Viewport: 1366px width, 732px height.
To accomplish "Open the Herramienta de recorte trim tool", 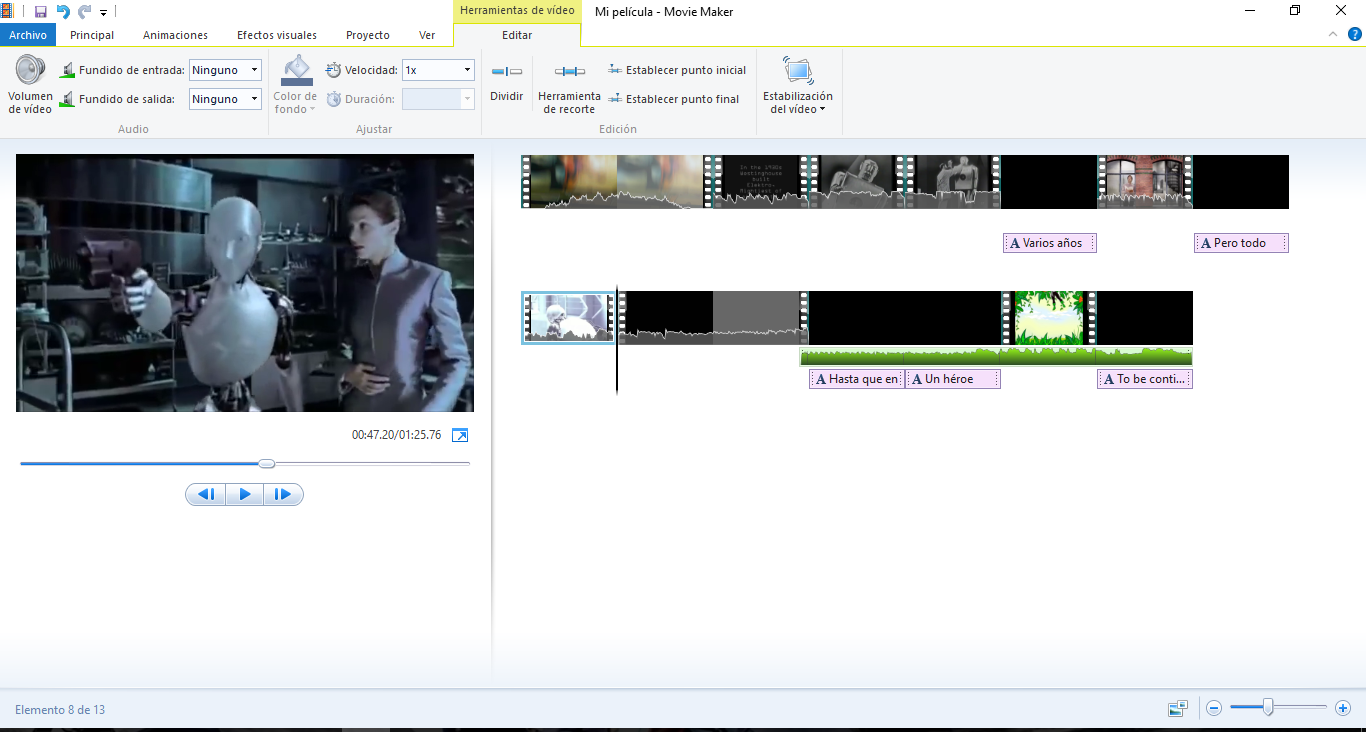I will tap(569, 87).
